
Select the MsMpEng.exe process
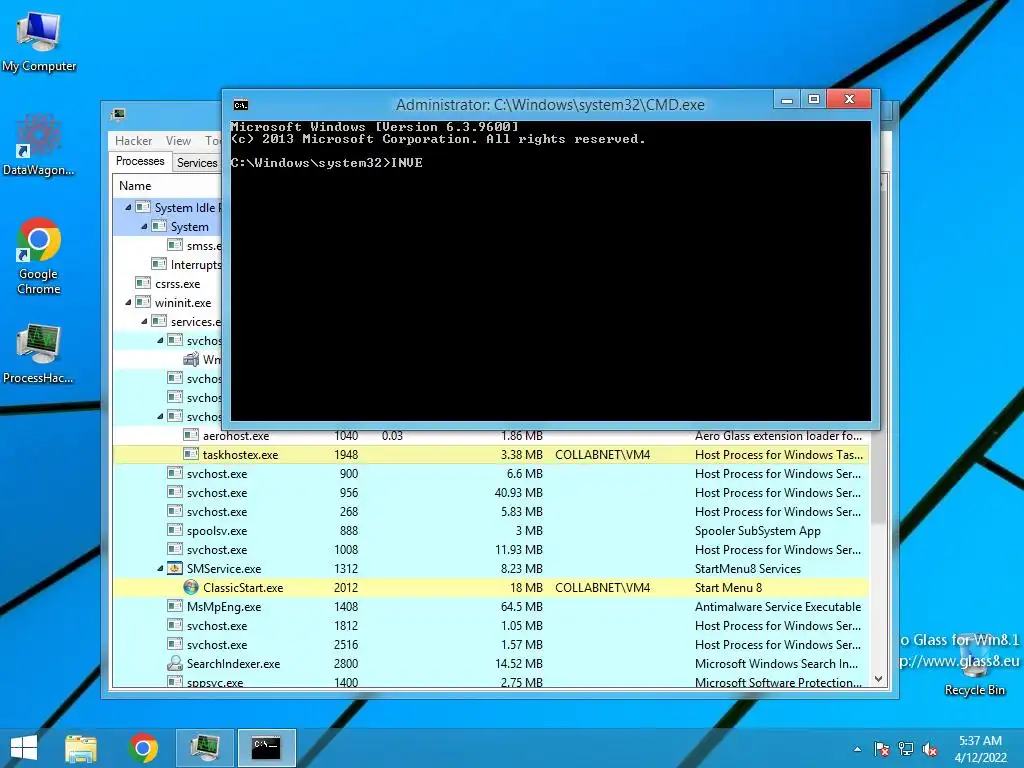(491, 607)
